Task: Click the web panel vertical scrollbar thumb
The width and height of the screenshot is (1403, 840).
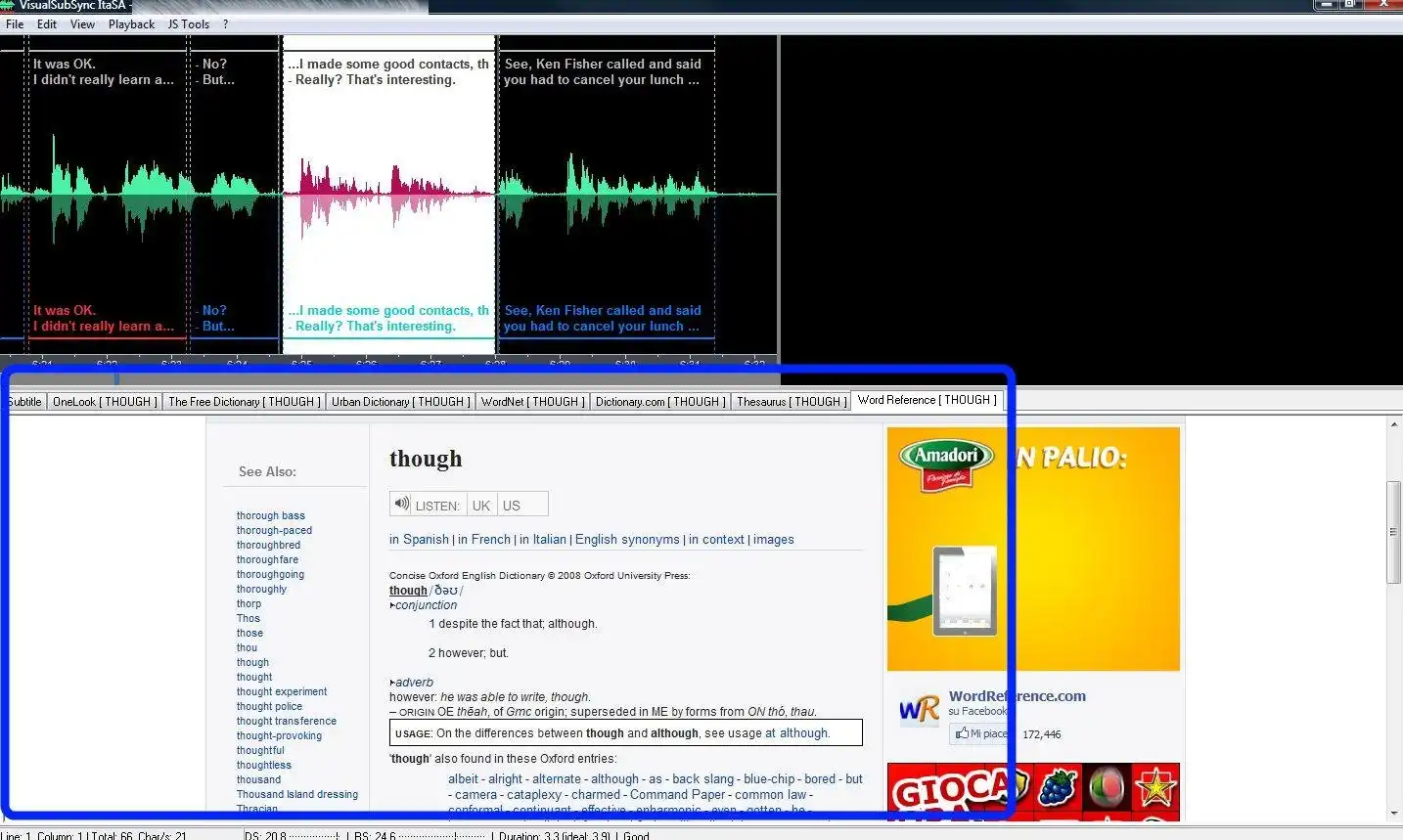Action: click(x=1394, y=532)
